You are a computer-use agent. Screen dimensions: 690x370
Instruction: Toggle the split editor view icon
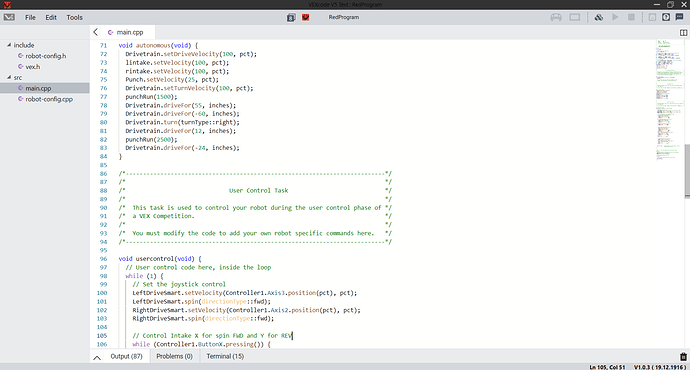coord(683,33)
